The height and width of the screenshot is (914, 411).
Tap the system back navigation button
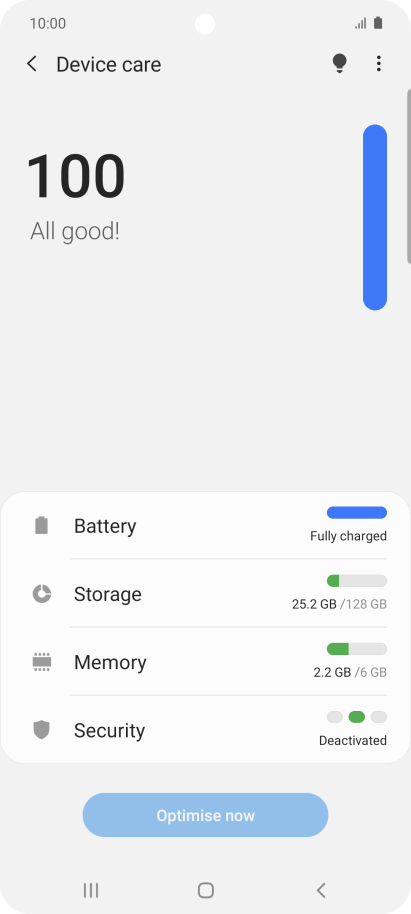320,890
